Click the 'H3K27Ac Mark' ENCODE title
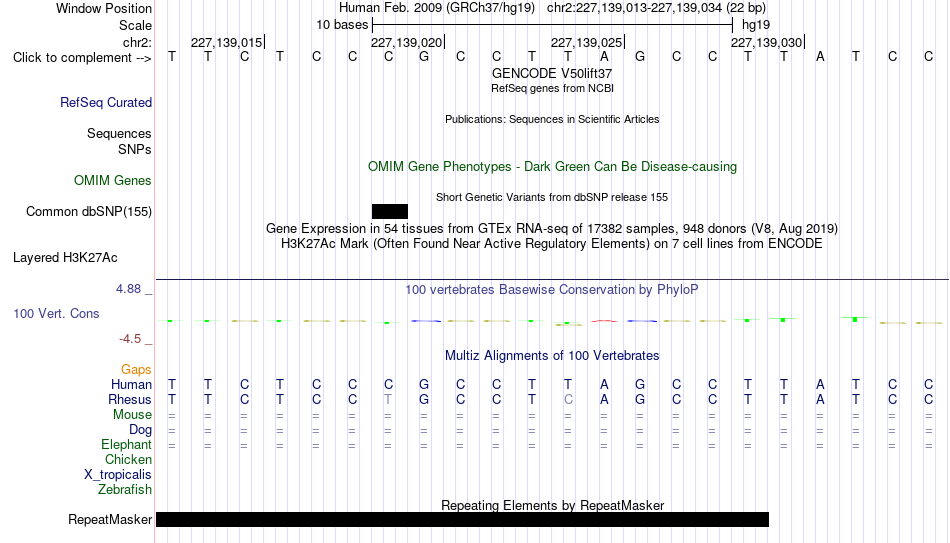 coord(552,244)
